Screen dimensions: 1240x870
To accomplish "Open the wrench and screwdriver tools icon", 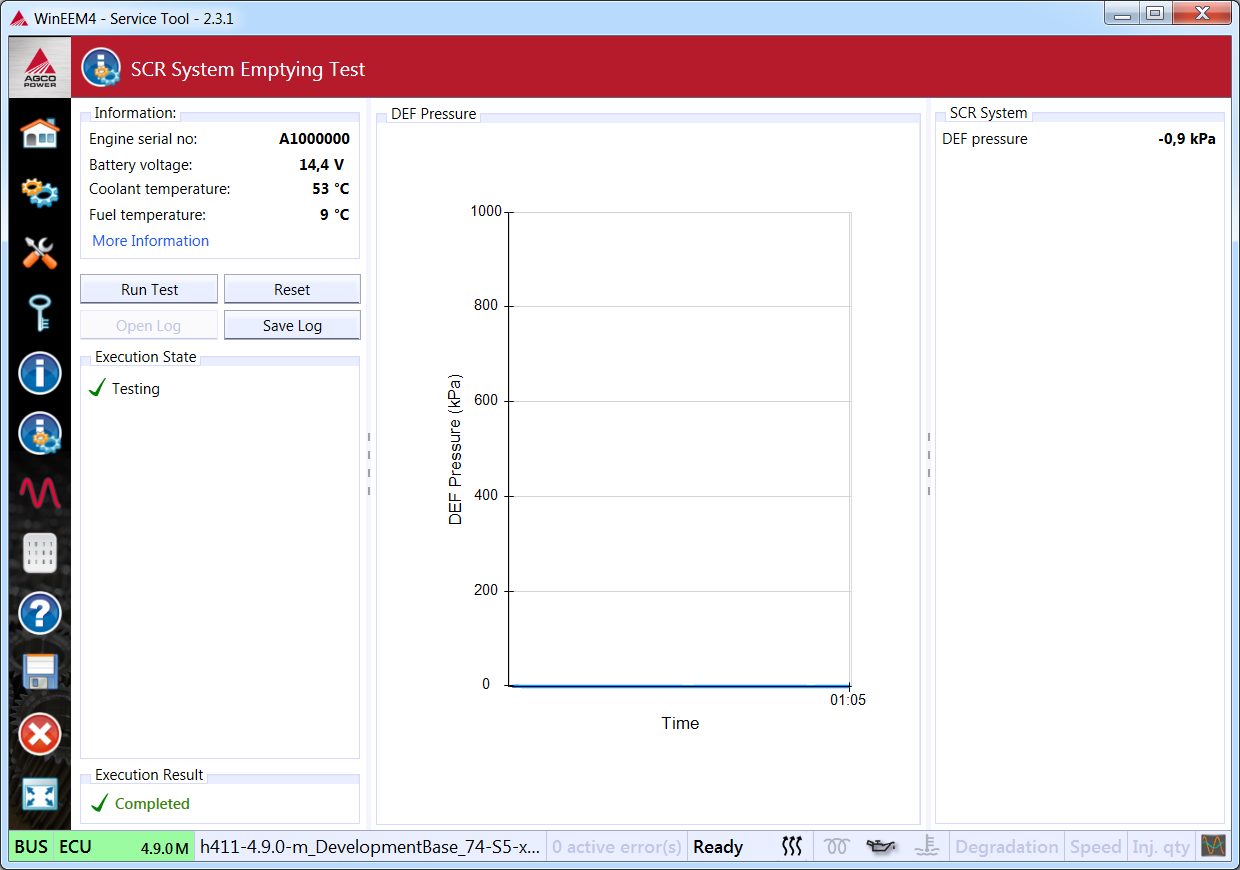I will pyautogui.click(x=40, y=252).
